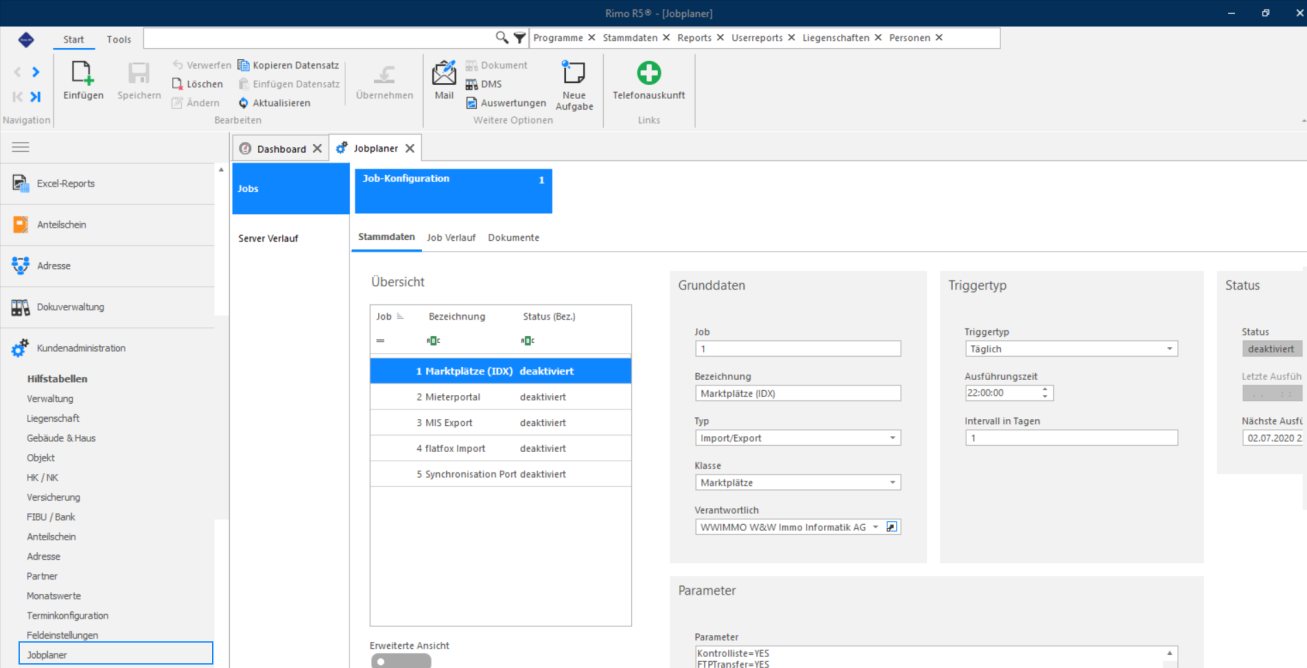Image resolution: width=1307 pixels, height=668 pixels.
Task: Close the Dashboard tab
Action: click(x=317, y=148)
